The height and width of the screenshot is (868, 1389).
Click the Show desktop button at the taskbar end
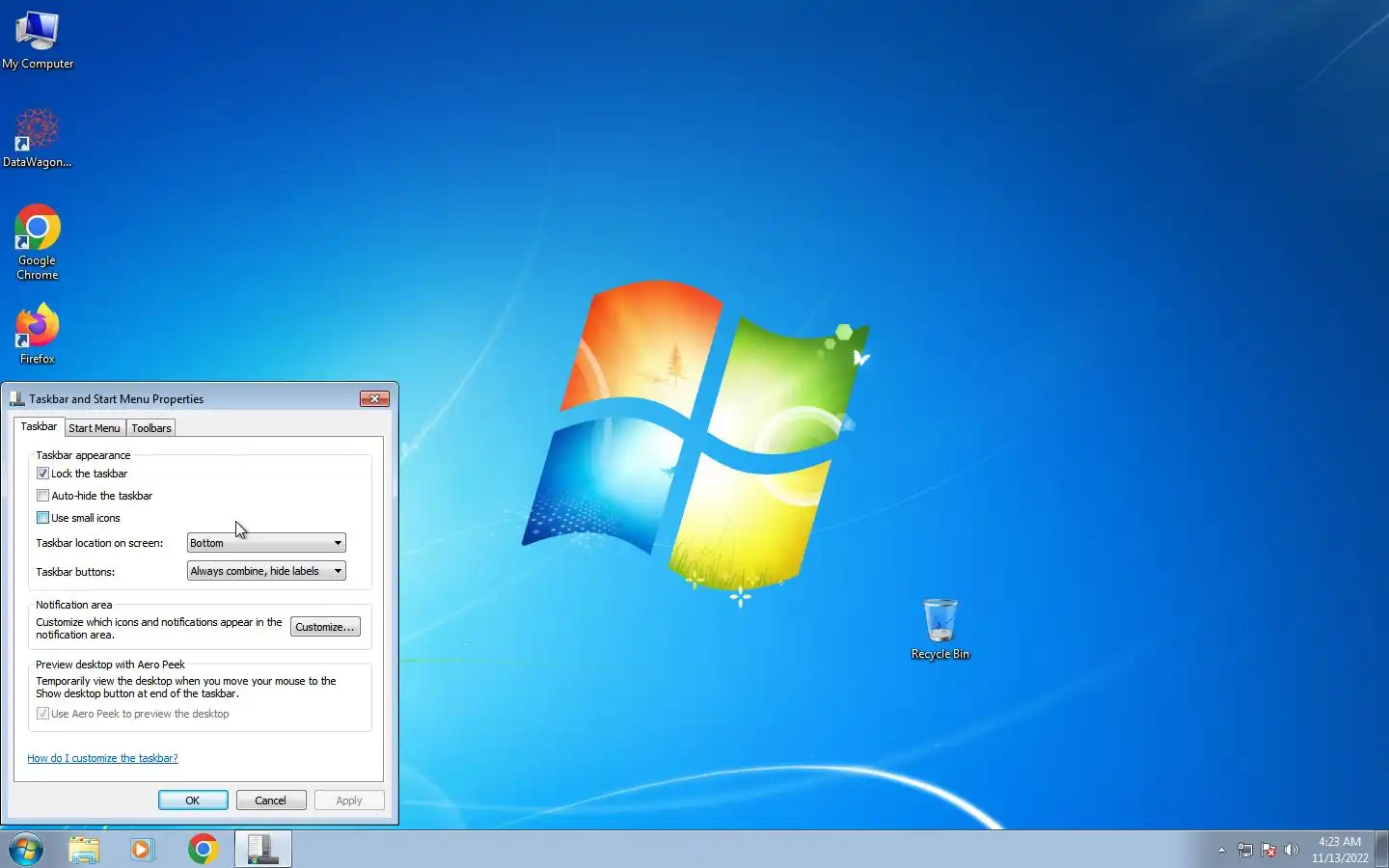pyautogui.click(x=1381, y=850)
